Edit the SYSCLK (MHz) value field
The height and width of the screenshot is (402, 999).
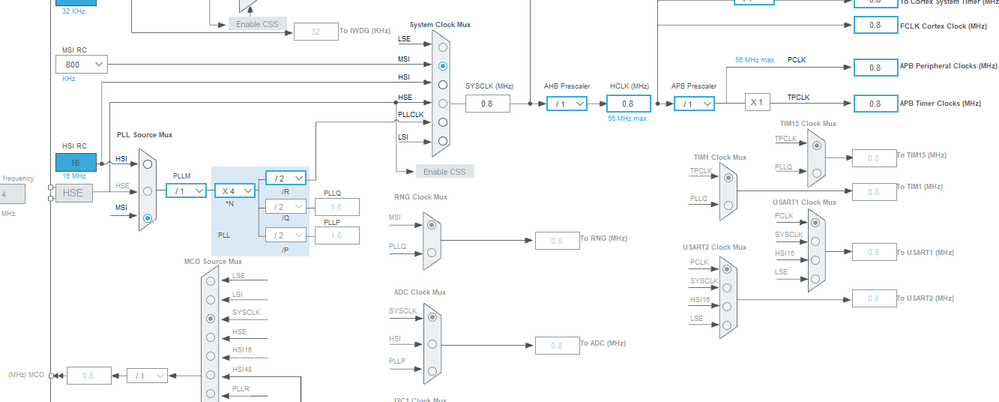point(487,103)
